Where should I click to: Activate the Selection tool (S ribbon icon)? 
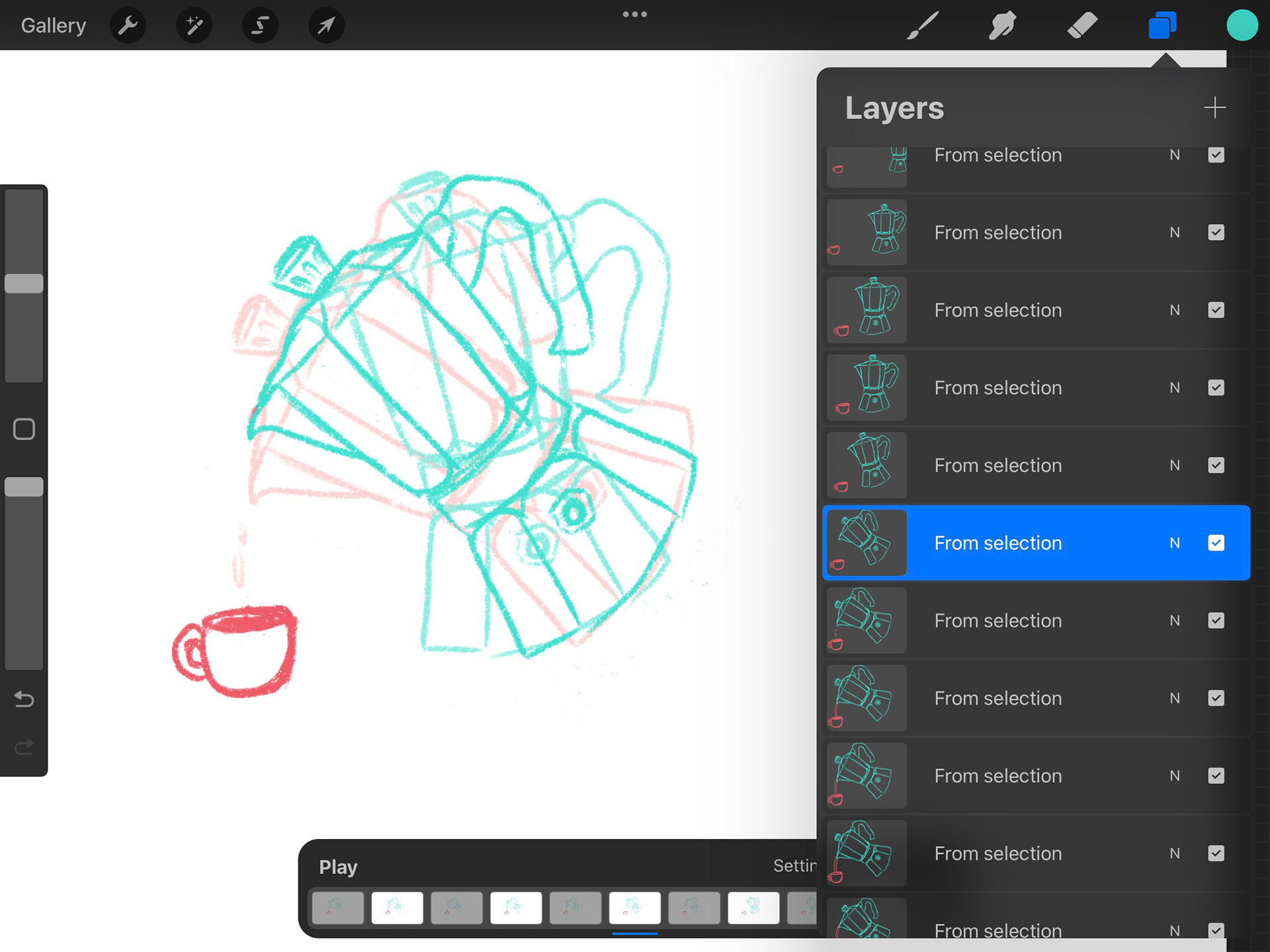[260, 26]
